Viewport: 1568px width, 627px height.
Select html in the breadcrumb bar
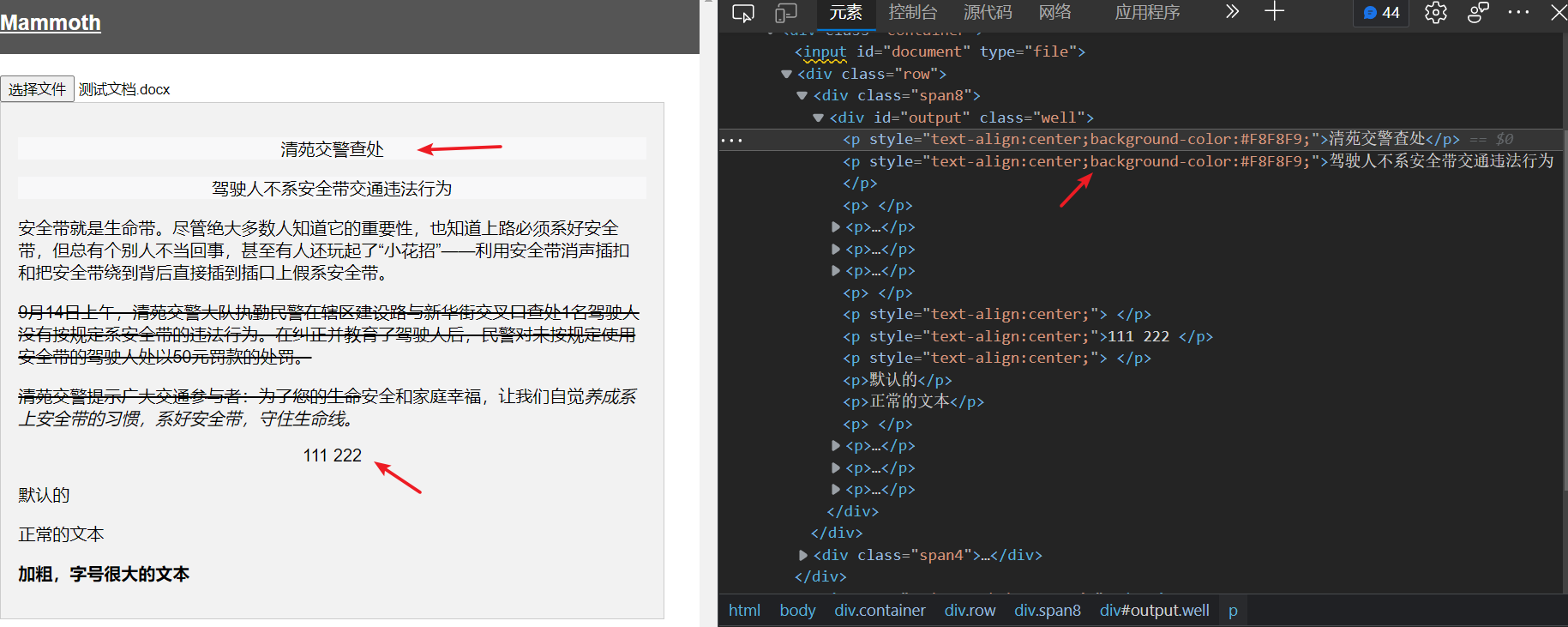tap(744, 611)
